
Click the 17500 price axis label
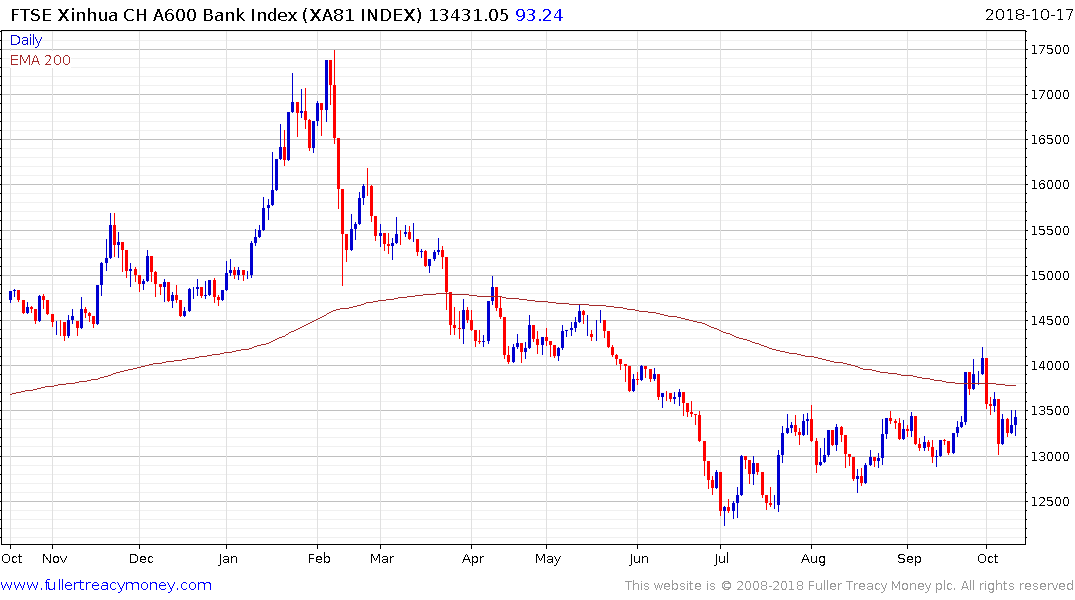[1050, 50]
